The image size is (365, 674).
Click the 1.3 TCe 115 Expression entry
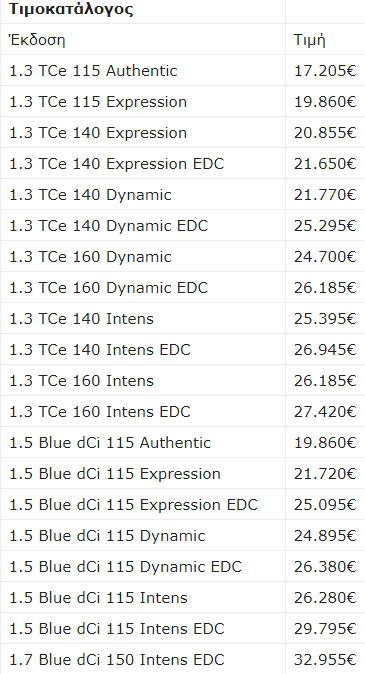click(x=98, y=102)
